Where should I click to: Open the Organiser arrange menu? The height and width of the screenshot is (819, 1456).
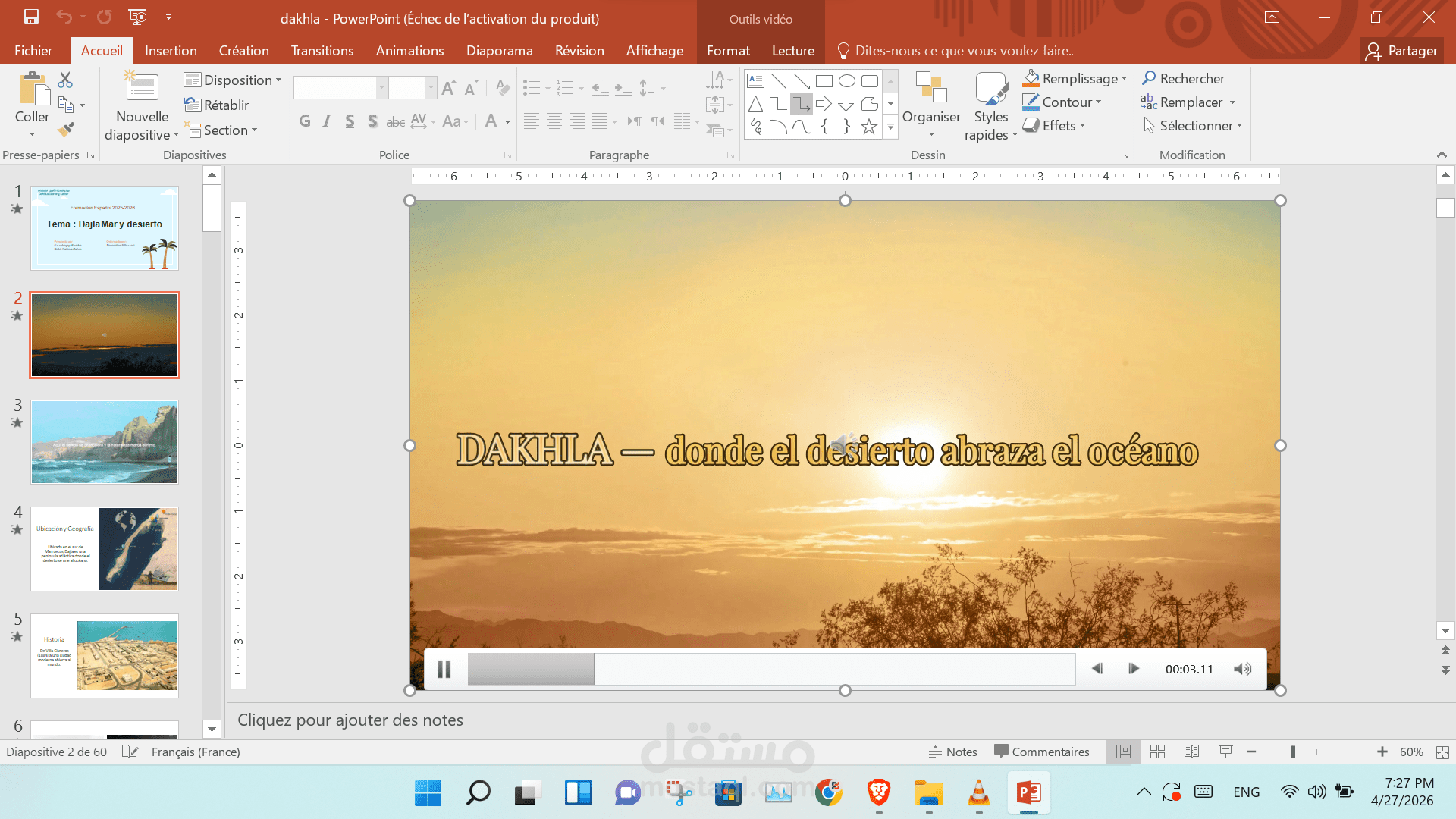pos(931,106)
